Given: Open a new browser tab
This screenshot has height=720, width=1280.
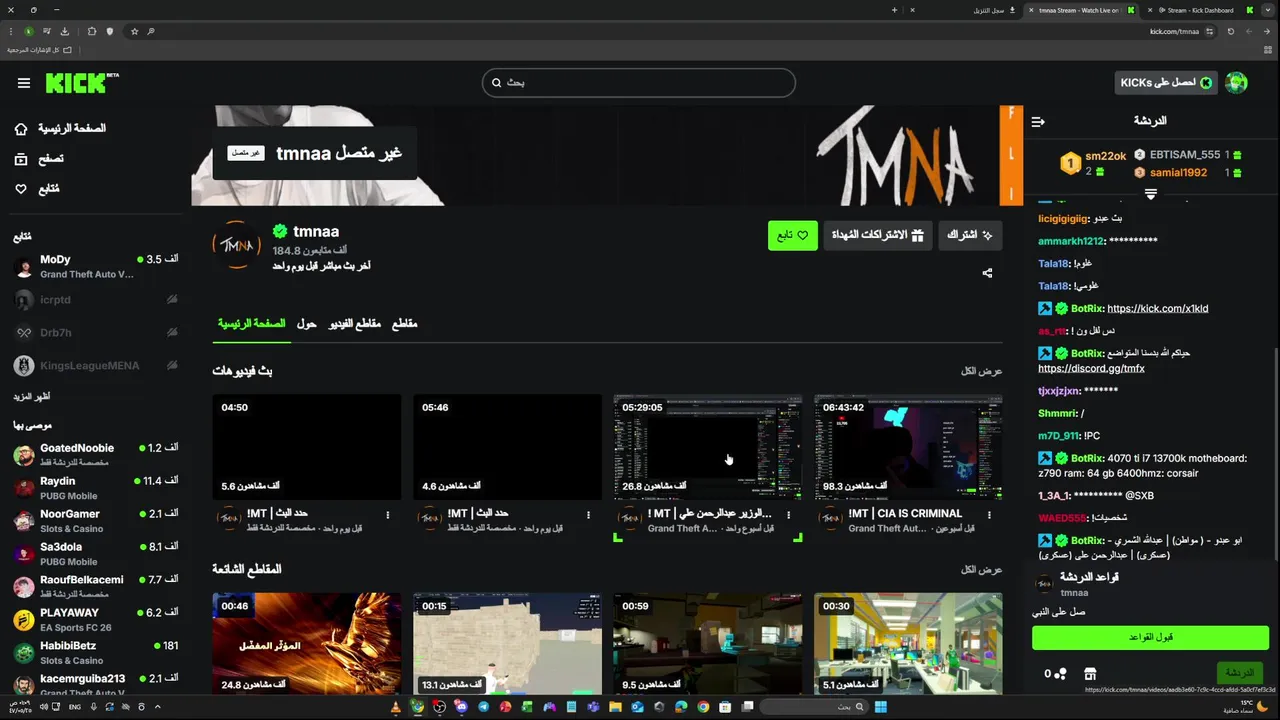Looking at the screenshot, I should pos(894,10).
